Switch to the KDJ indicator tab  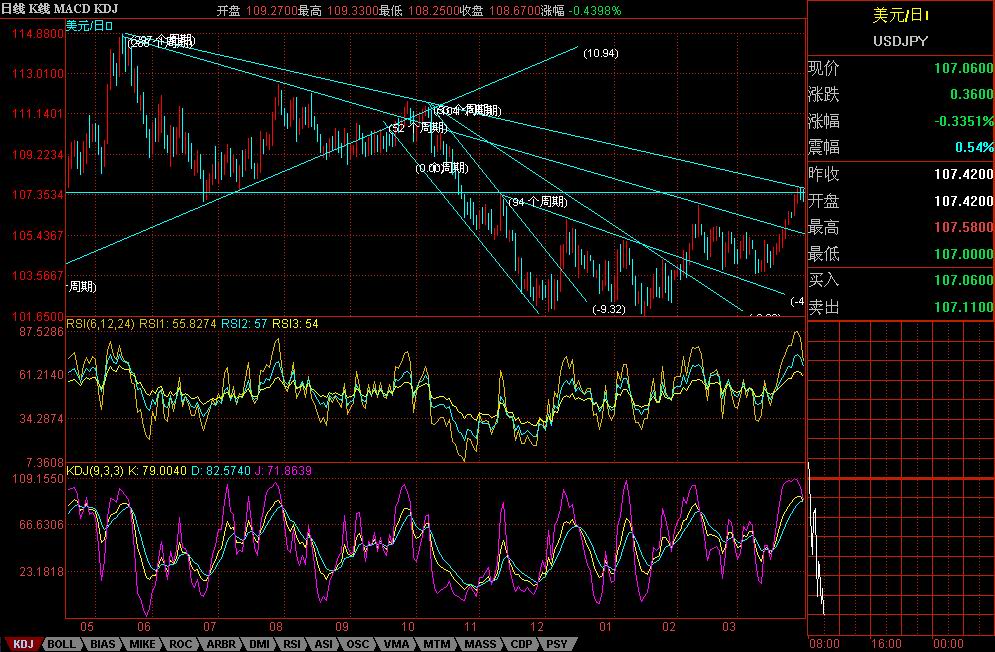(x=22, y=644)
